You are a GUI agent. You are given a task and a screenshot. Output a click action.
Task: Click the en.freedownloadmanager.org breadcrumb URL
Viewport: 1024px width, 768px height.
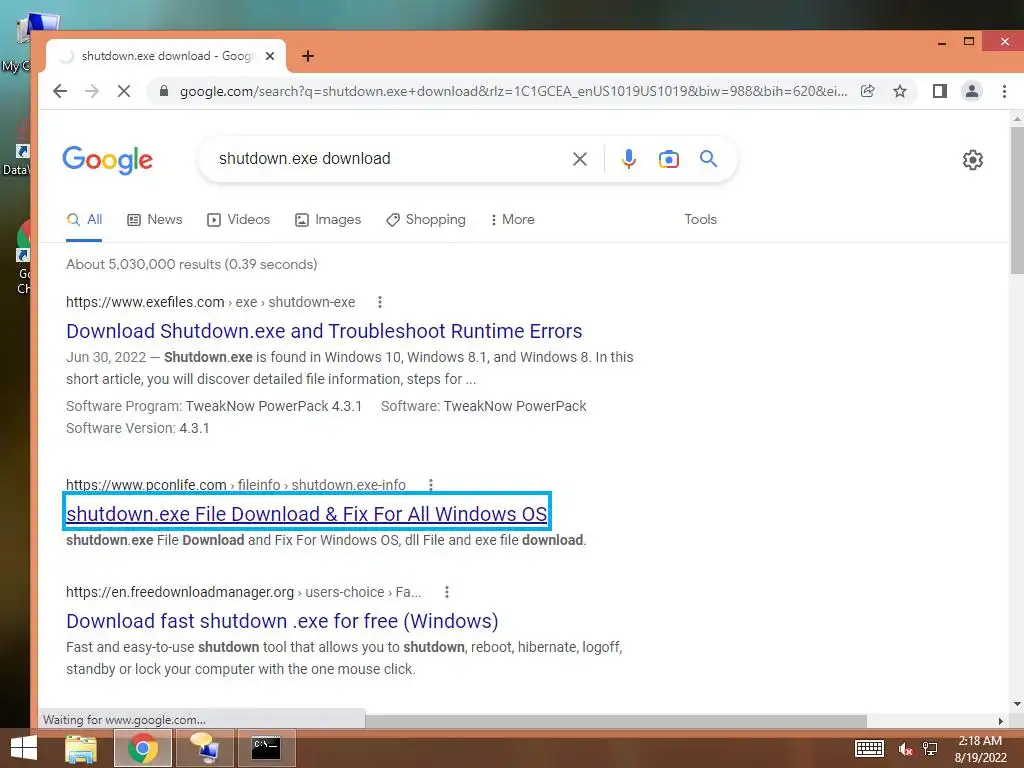click(244, 592)
